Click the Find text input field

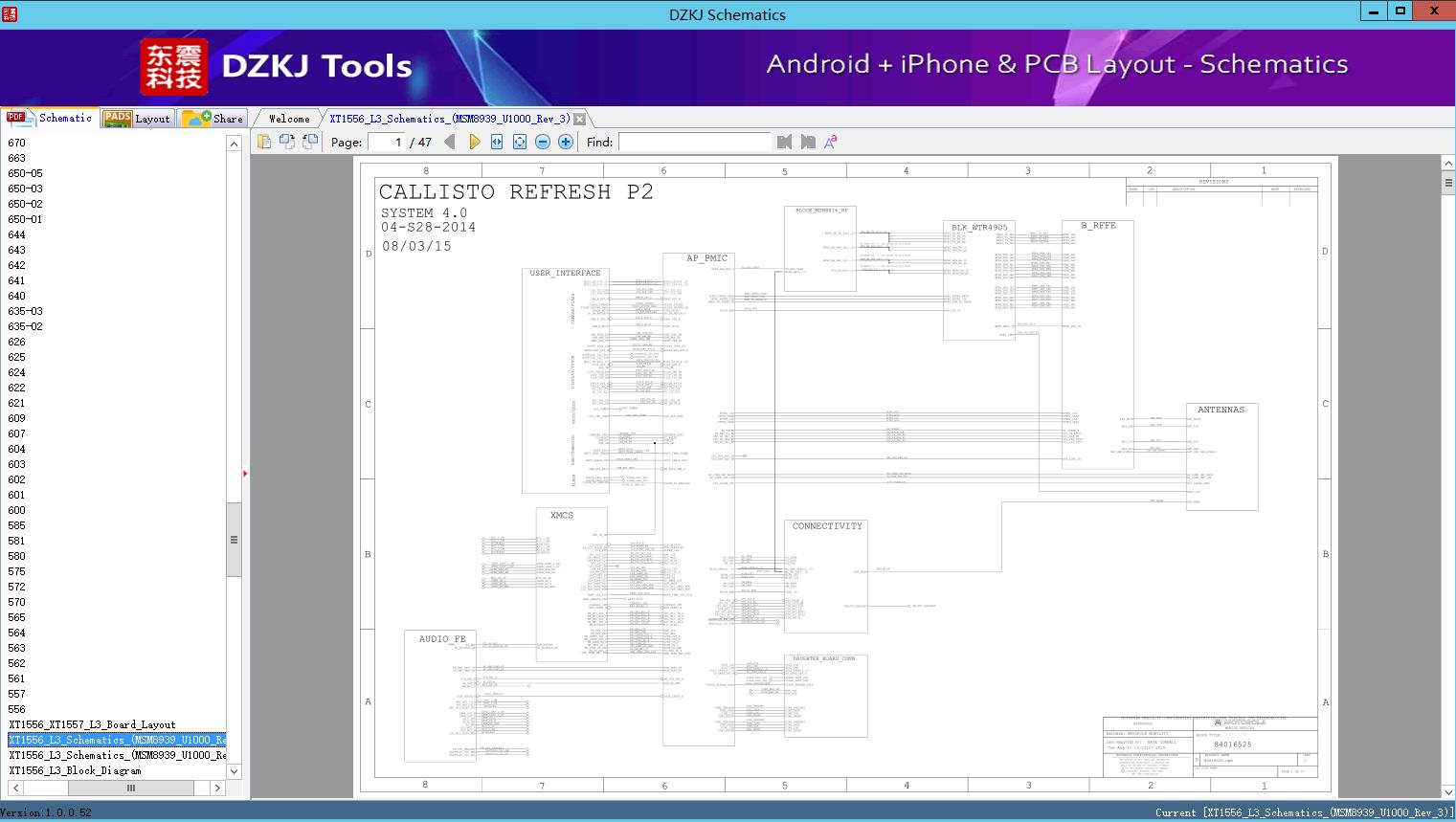pos(694,142)
